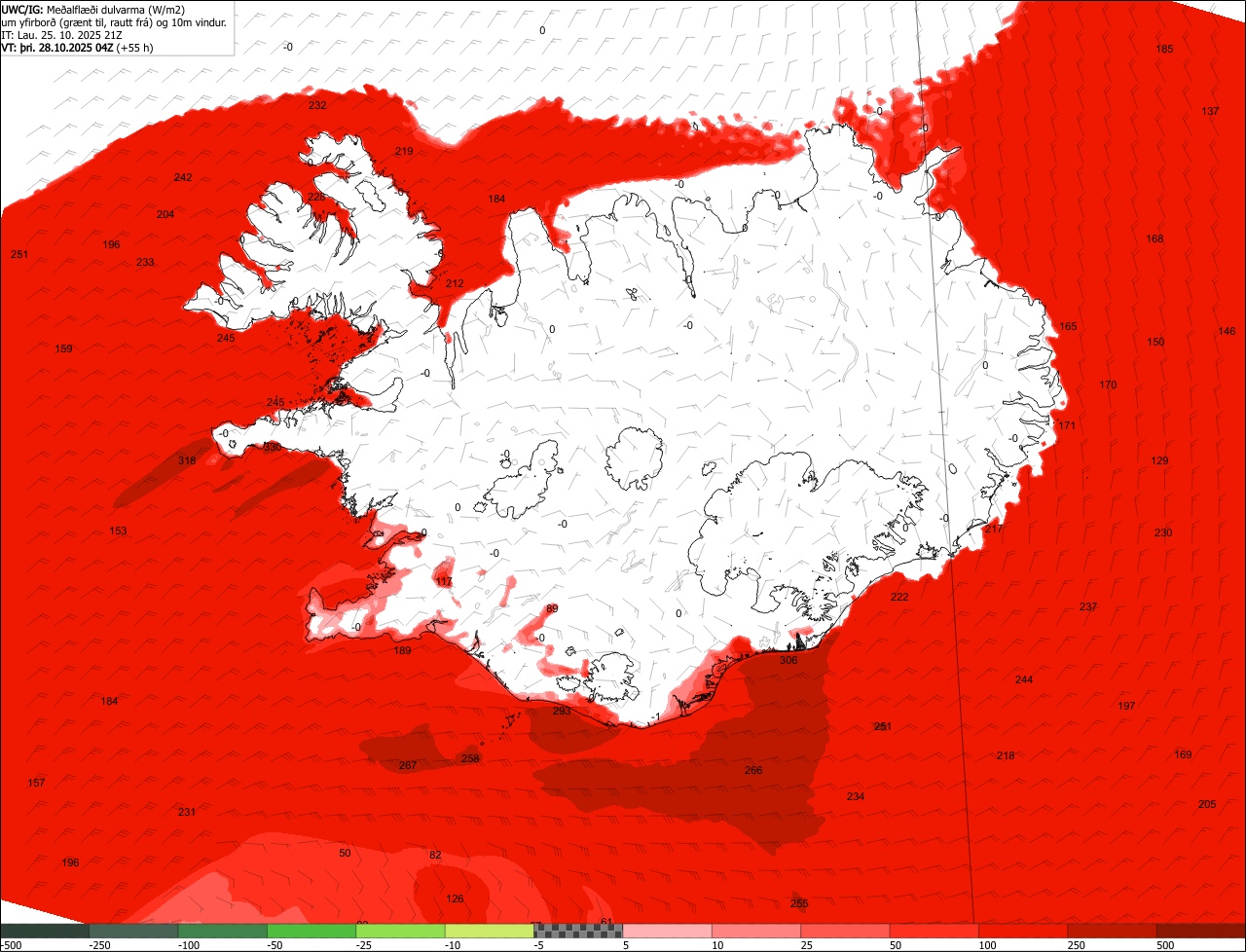Click the value 165 off the northeast coast
The height and width of the screenshot is (952, 1246).
pyautogui.click(x=1069, y=326)
